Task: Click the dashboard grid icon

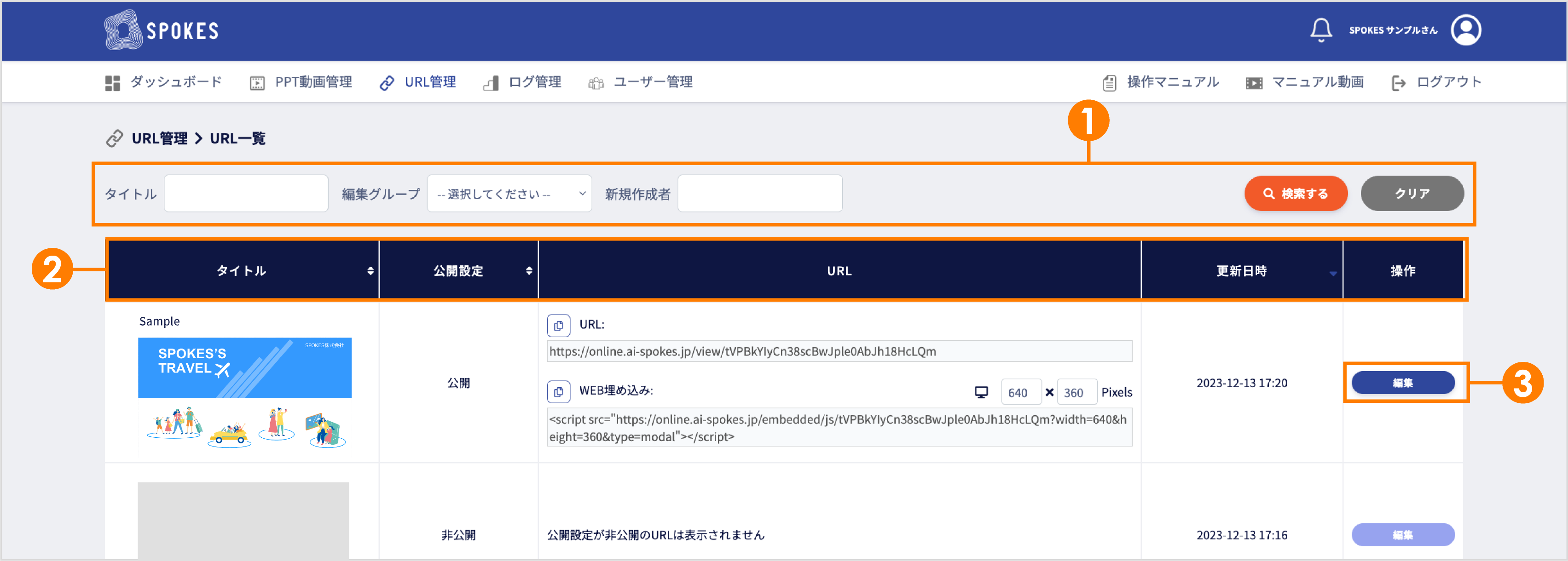Action: (113, 83)
